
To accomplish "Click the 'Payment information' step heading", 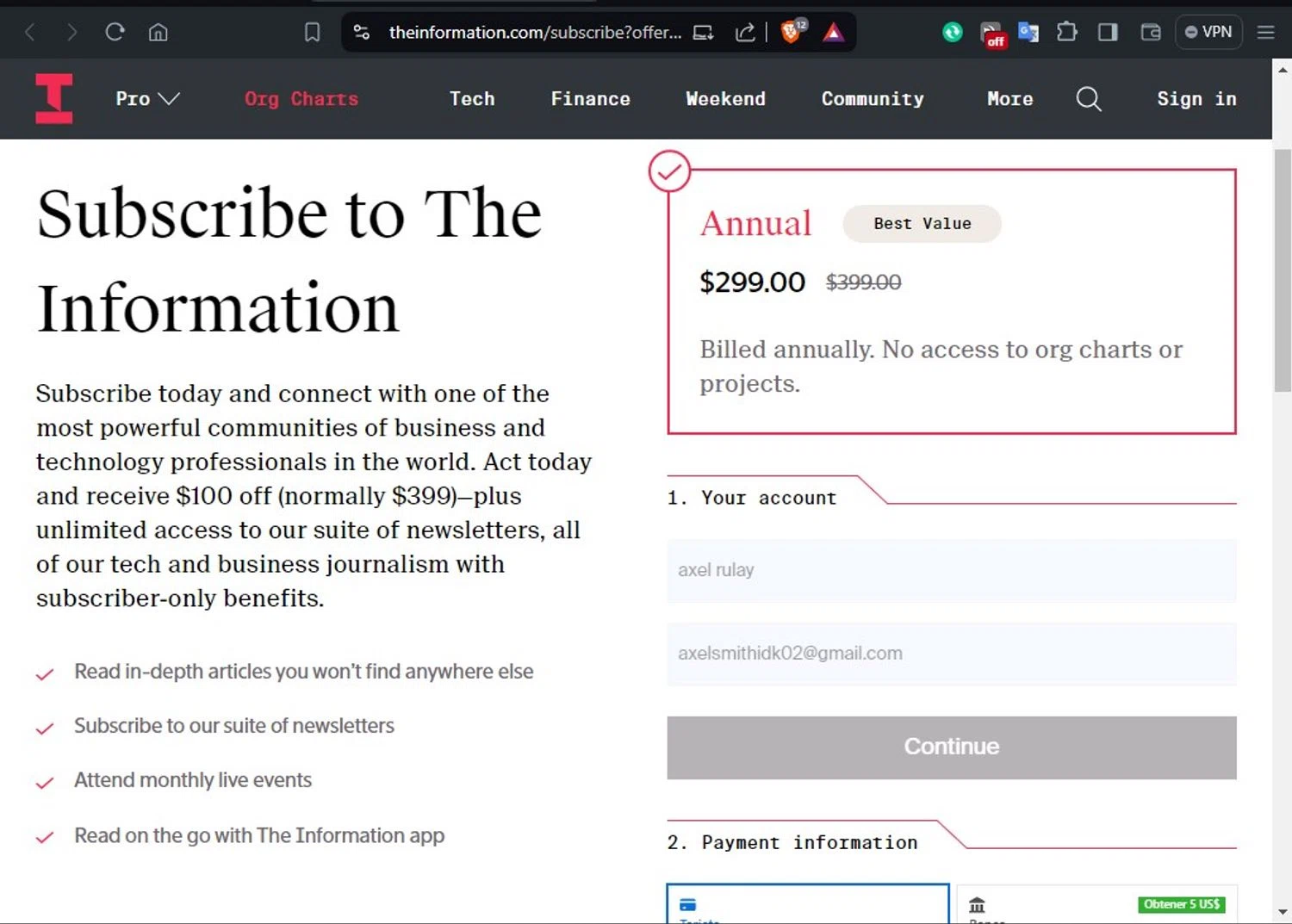I will click(x=792, y=842).
